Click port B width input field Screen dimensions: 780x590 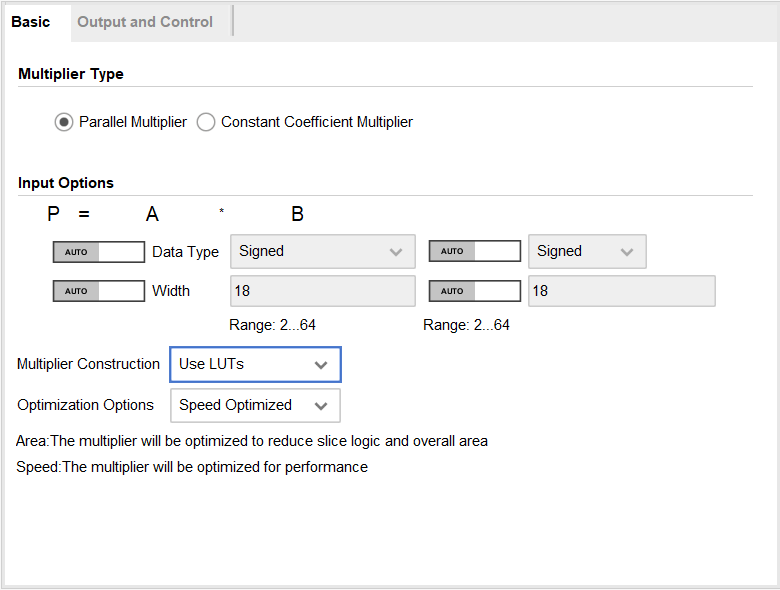[622, 291]
